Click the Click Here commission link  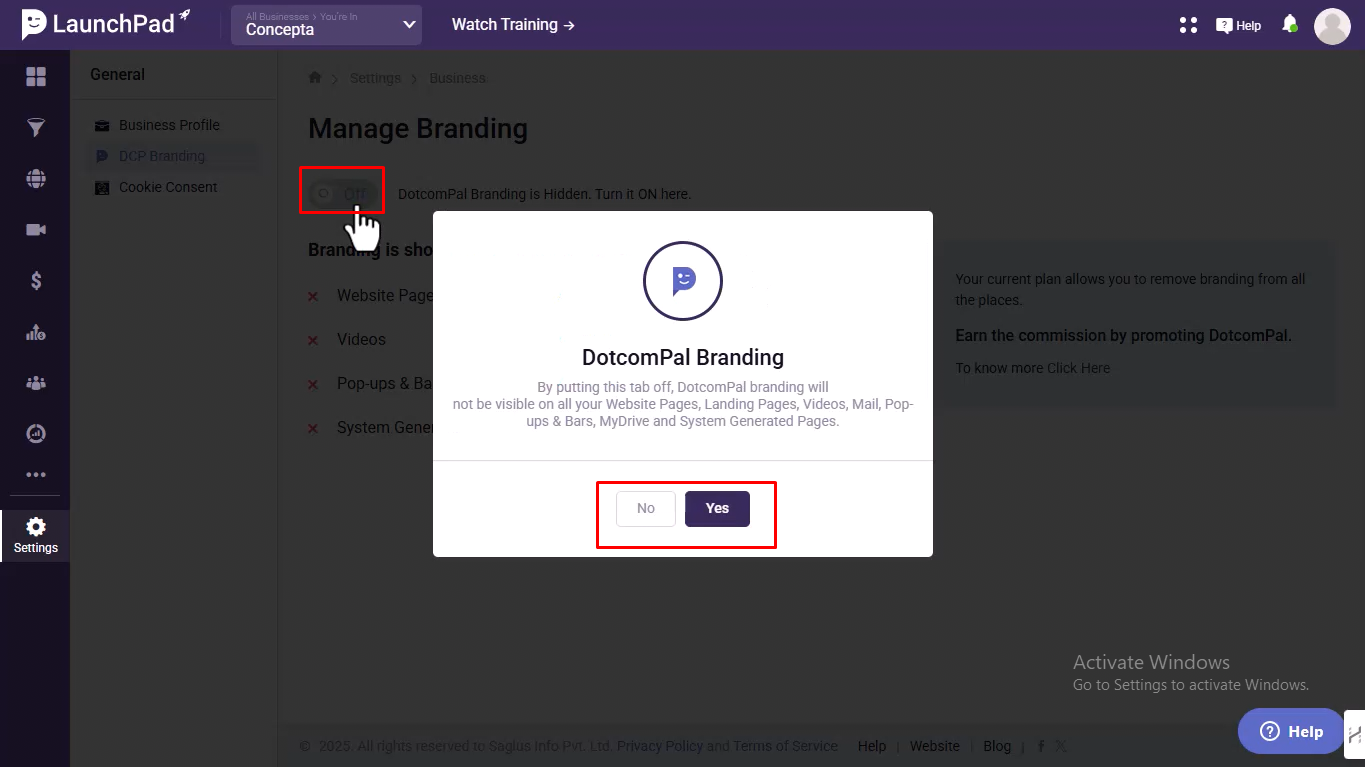click(1078, 368)
